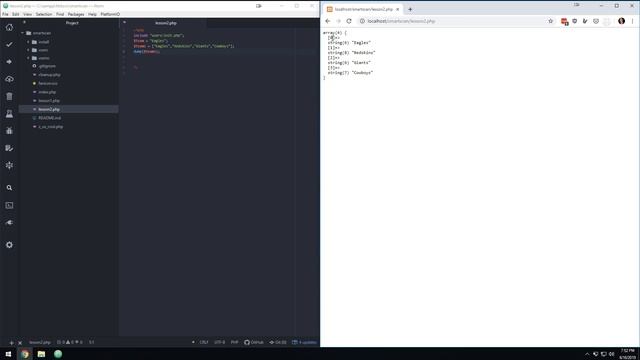Click the GitHub status bar item
This screenshot has height=360, width=640.
[x=254, y=342]
